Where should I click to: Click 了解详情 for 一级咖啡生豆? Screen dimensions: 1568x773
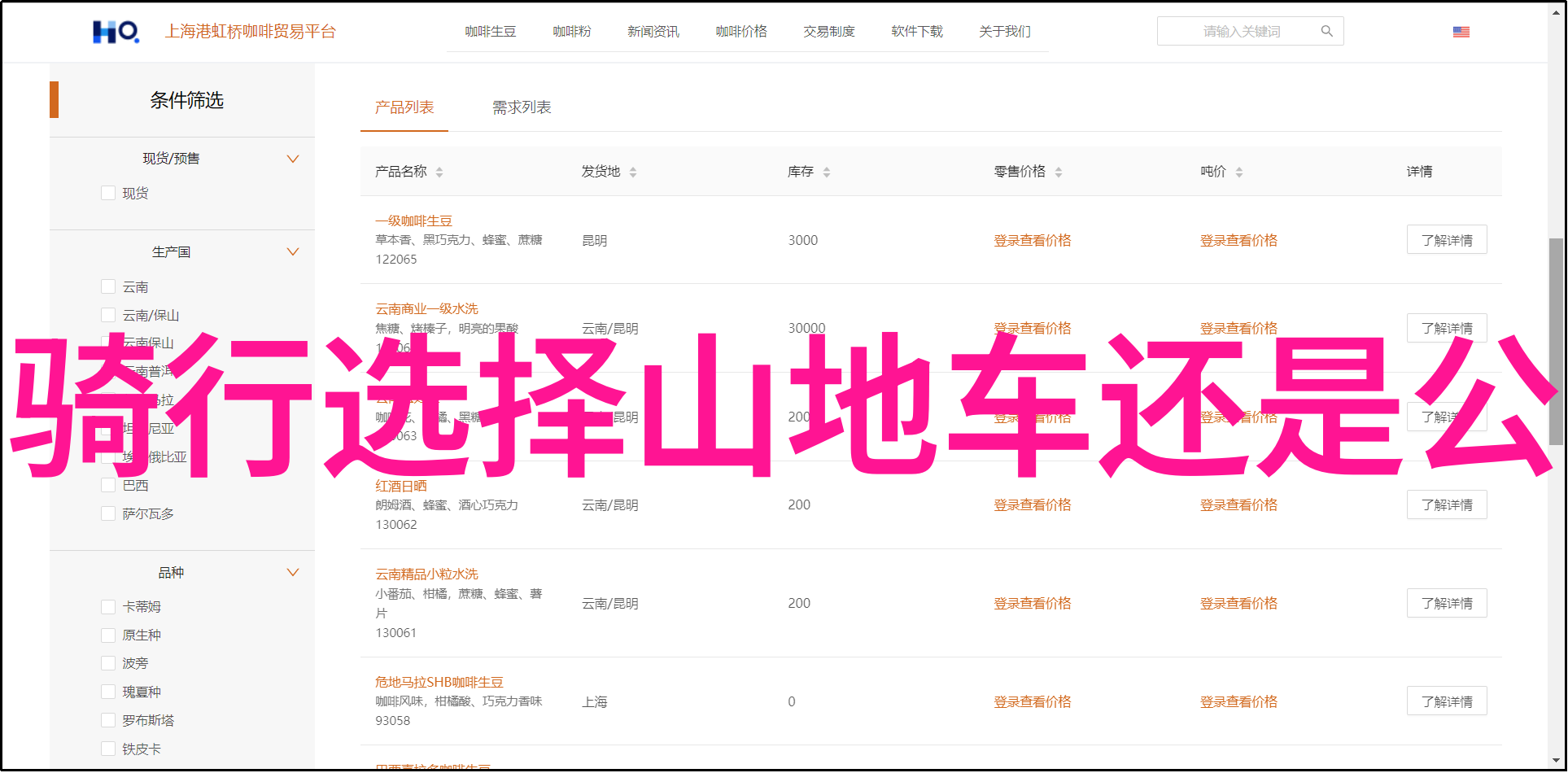(1447, 240)
